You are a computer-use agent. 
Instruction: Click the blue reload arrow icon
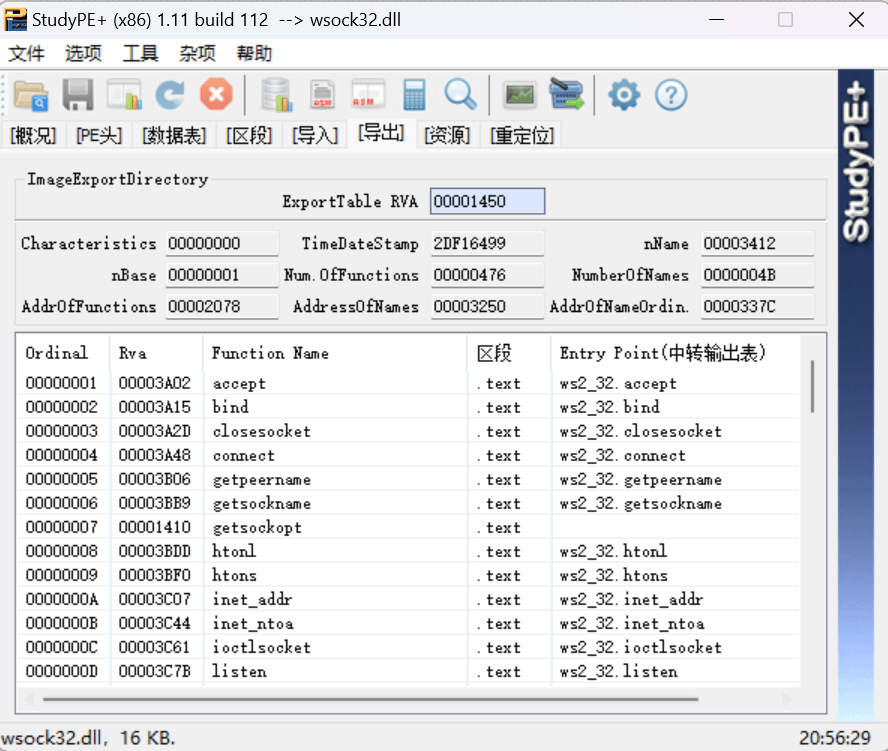click(x=170, y=95)
